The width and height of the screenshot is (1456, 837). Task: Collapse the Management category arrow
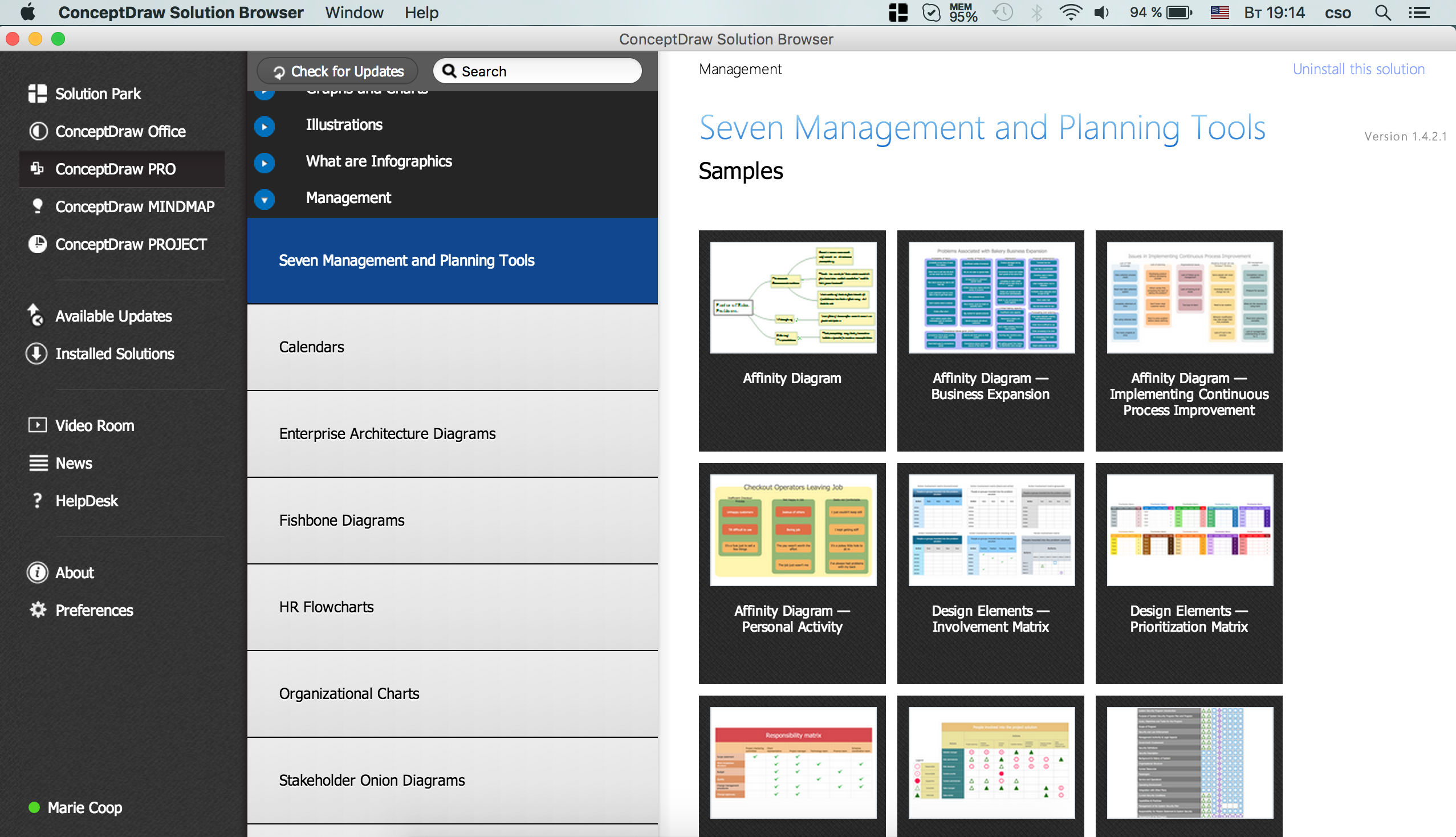click(x=264, y=199)
